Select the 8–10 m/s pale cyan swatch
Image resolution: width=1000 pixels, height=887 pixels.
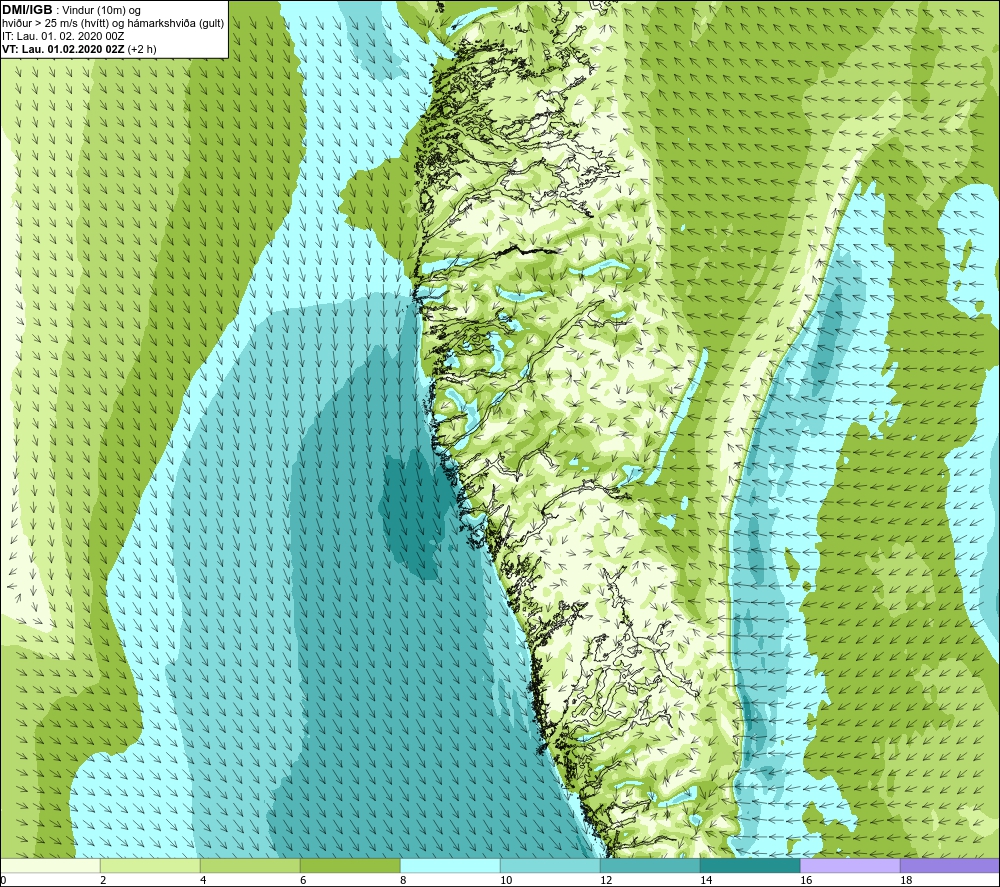click(450, 865)
